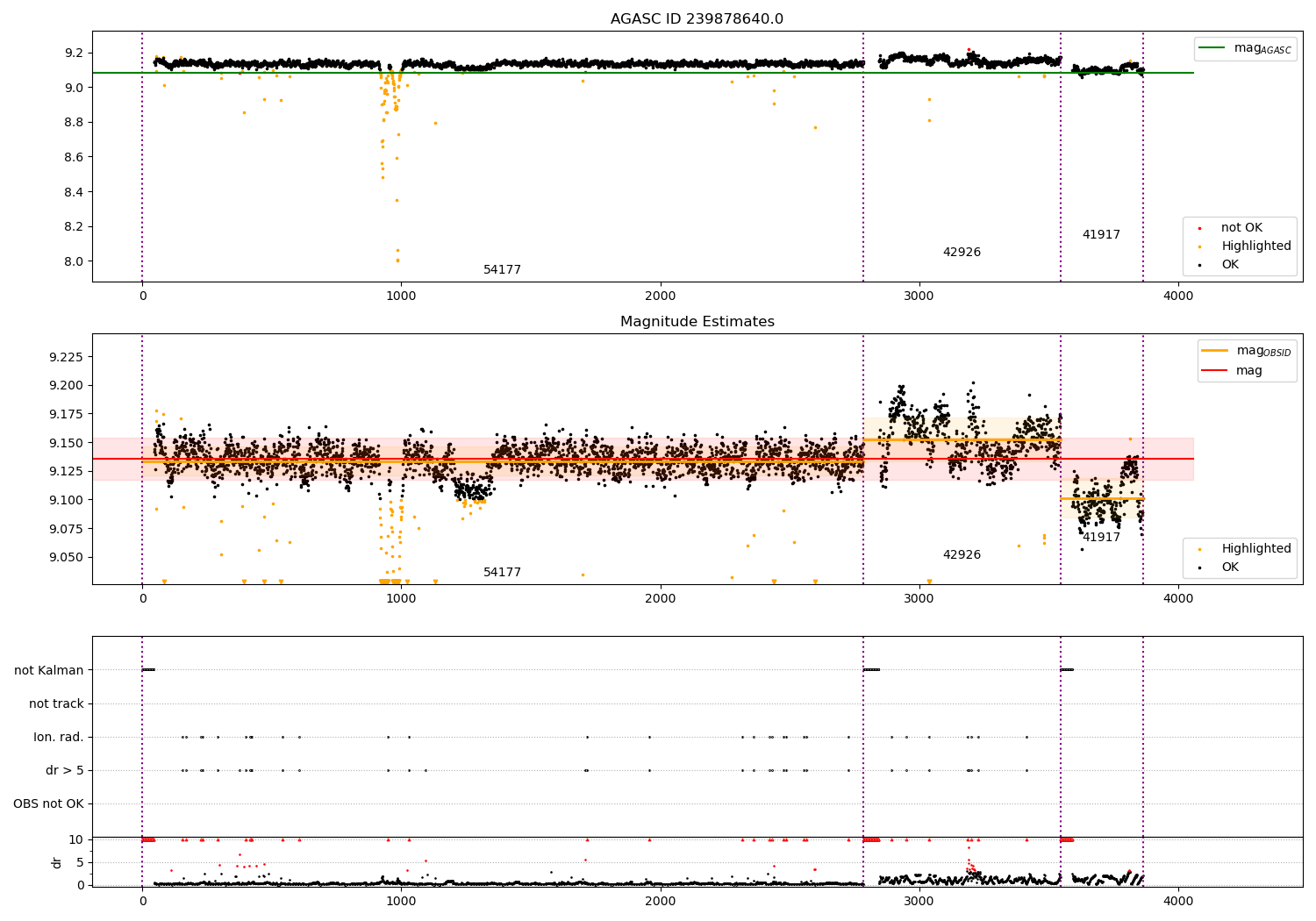Click the 'dr' axis label of bottom subplot
The height and width of the screenshot is (921, 1316).
pos(57,862)
